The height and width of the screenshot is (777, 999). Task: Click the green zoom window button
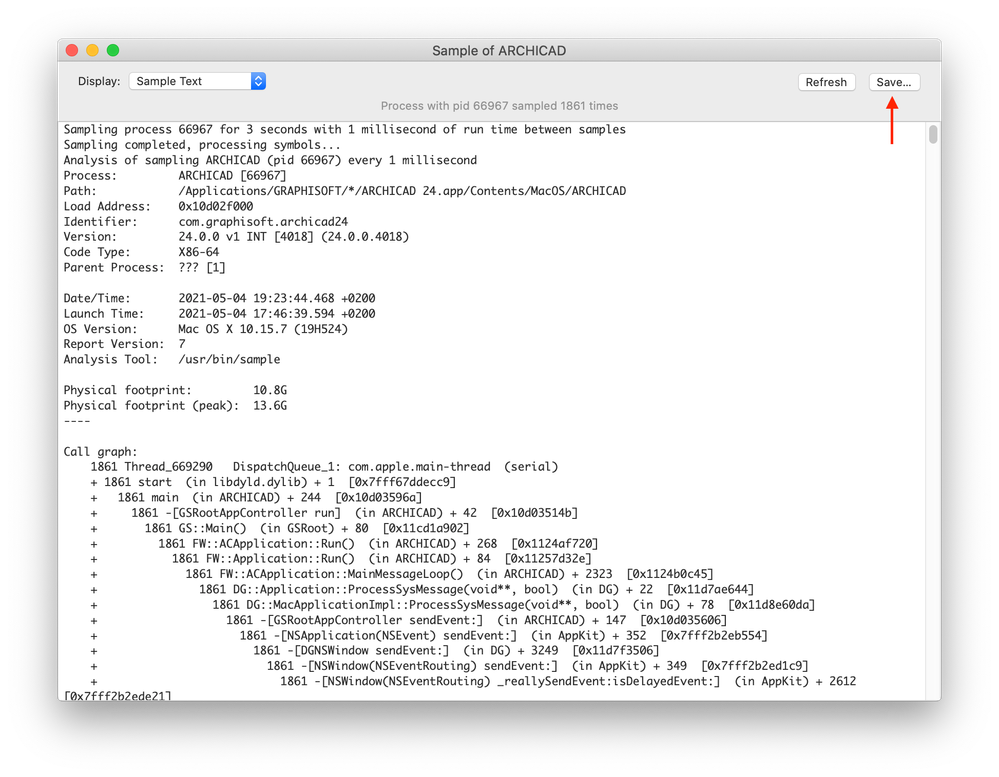[x=113, y=50]
